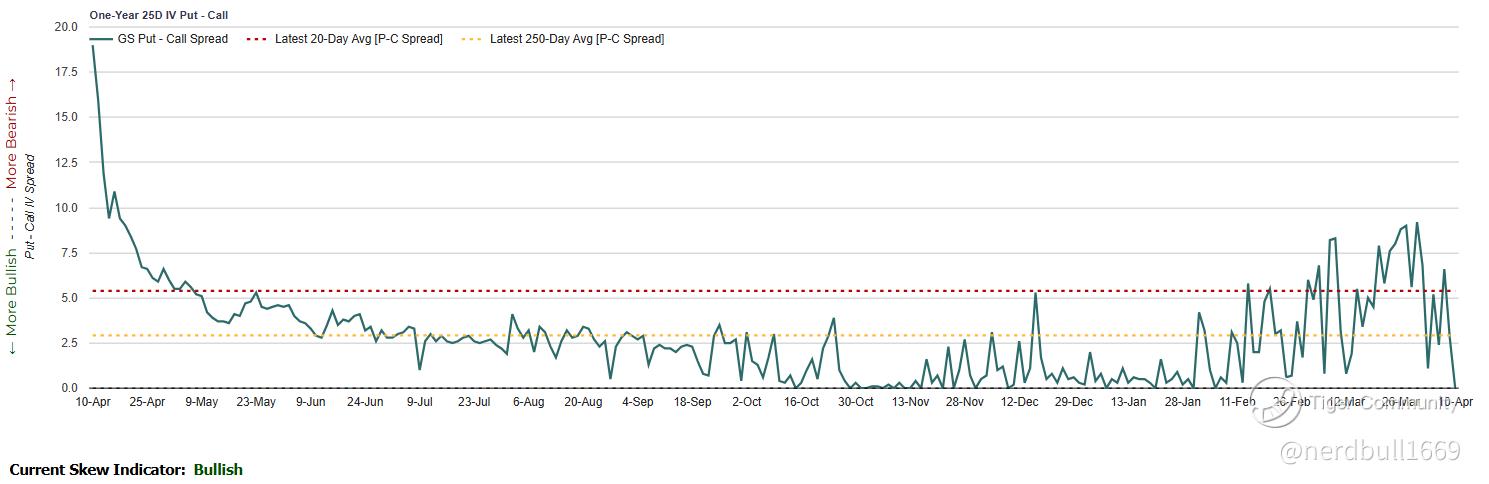1489x484 pixels.
Task: Click the 10-Apr label at the start of the x-axis
Action: (93, 402)
